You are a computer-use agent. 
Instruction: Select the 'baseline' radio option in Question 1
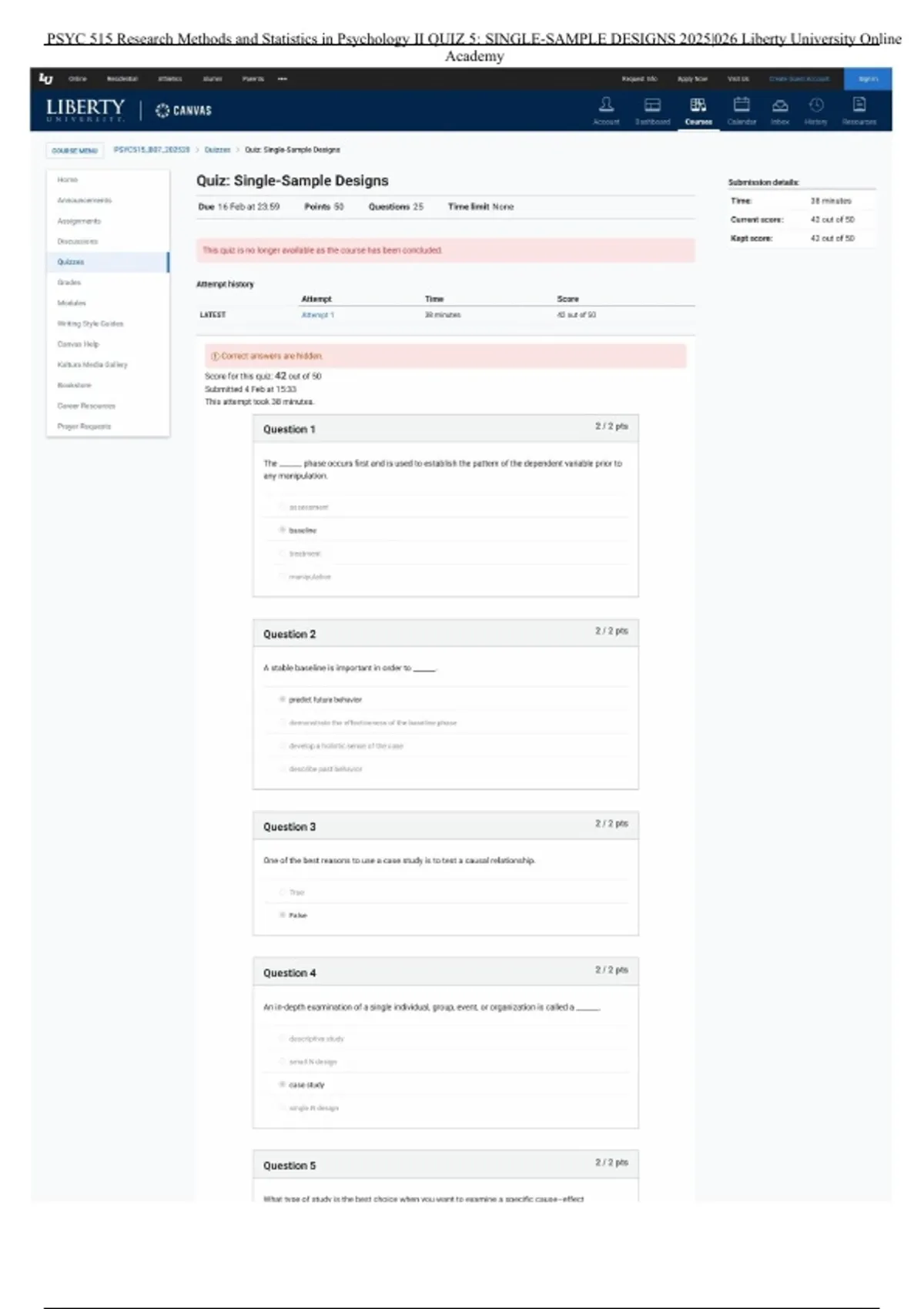tap(283, 530)
